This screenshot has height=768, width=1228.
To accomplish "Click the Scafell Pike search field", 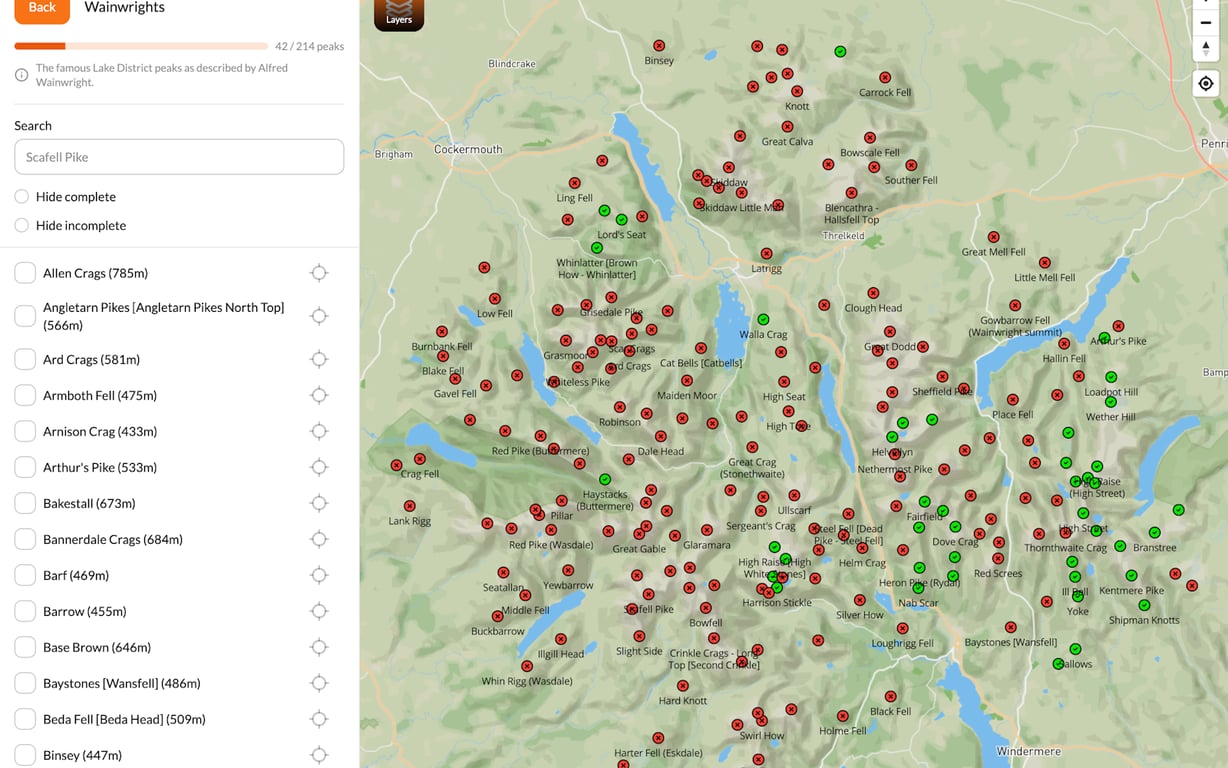I will coord(178,157).
